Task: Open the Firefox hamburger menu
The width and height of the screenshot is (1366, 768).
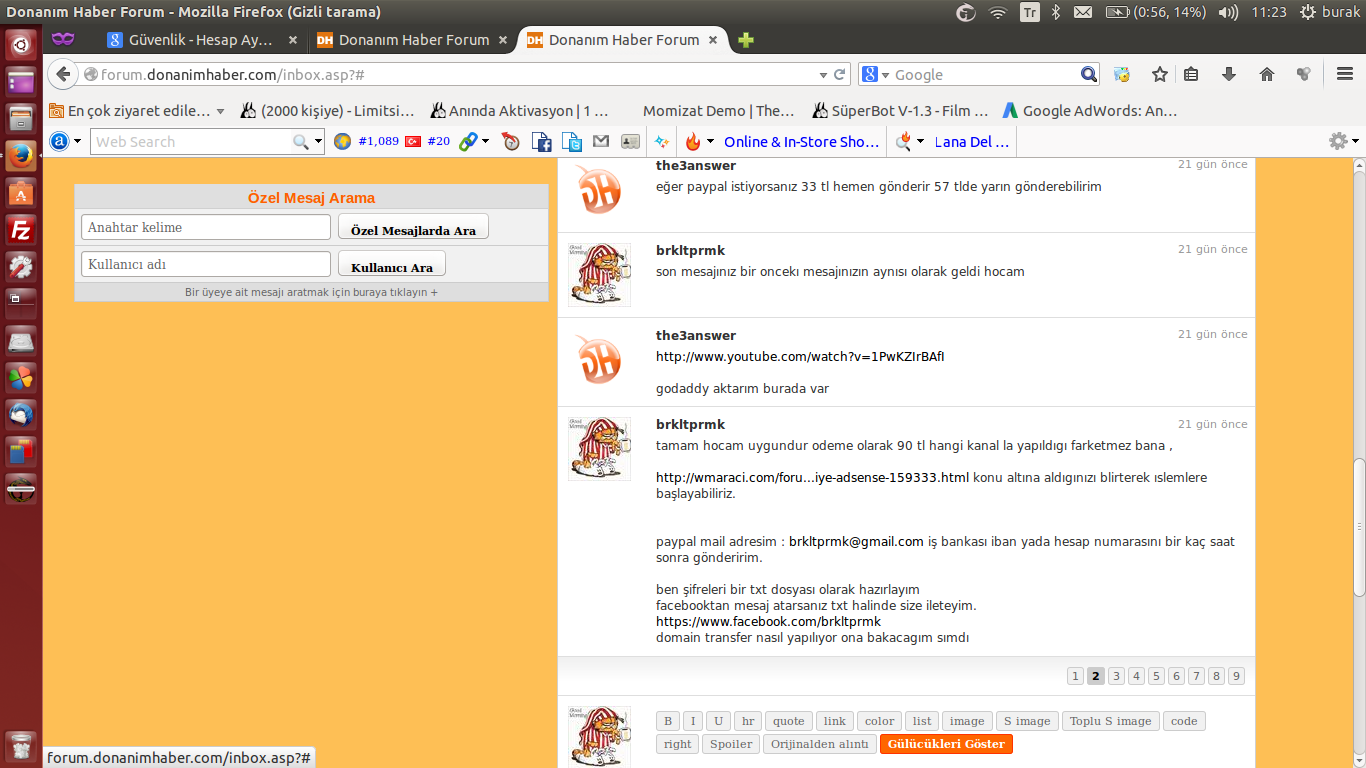Action: point(1344,74)
